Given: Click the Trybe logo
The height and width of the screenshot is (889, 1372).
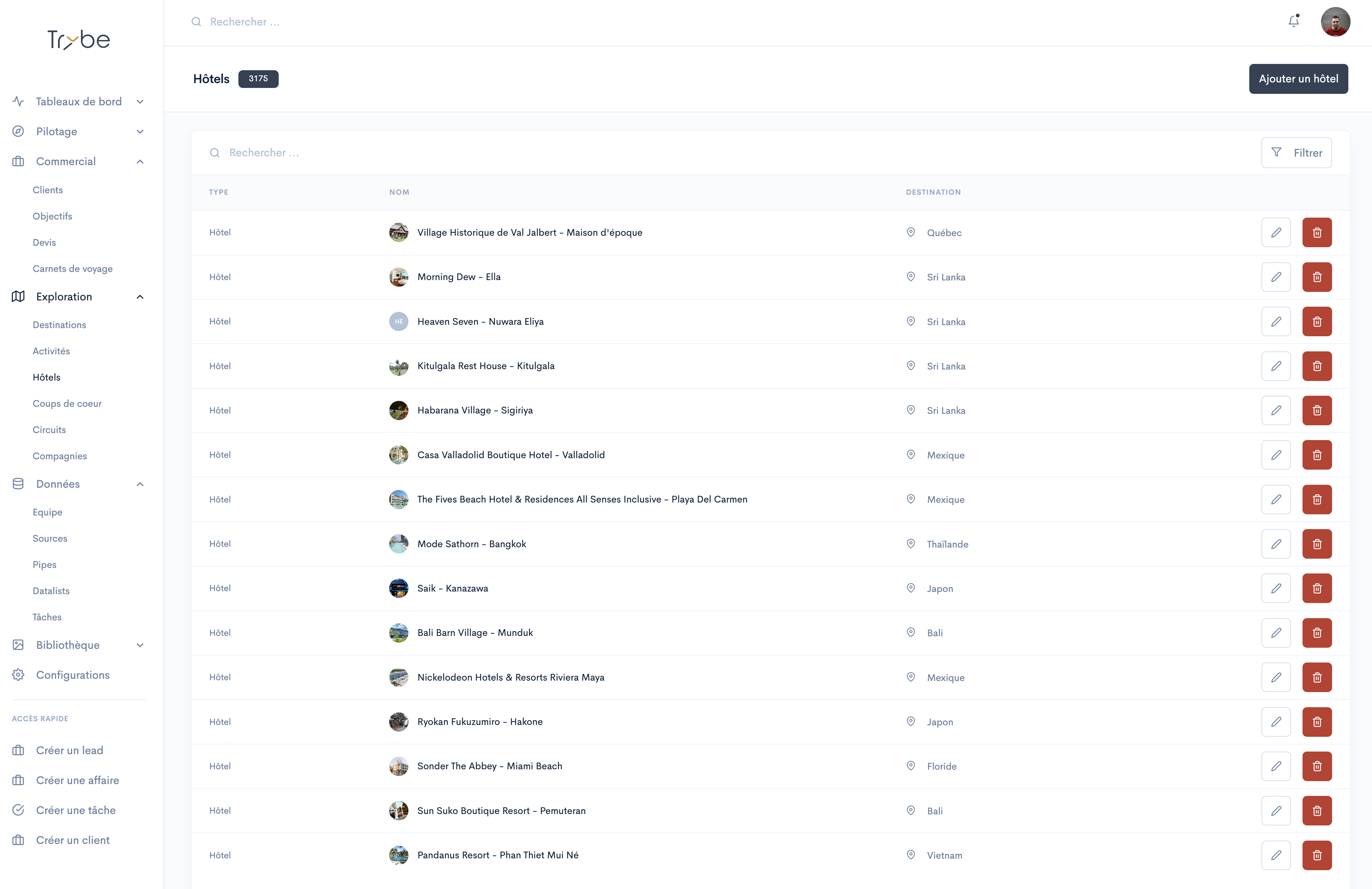Looking at the screenshot, I should pos(78,39).
